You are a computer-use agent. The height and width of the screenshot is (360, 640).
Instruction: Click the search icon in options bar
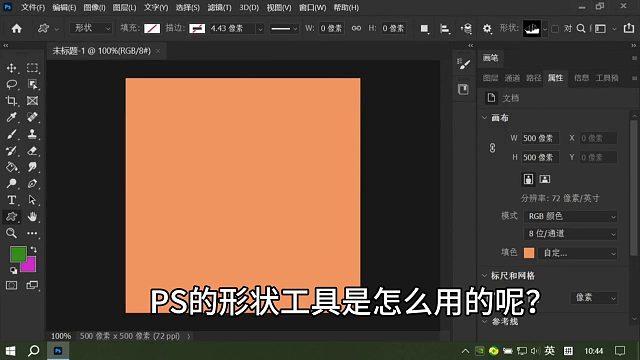581,29
